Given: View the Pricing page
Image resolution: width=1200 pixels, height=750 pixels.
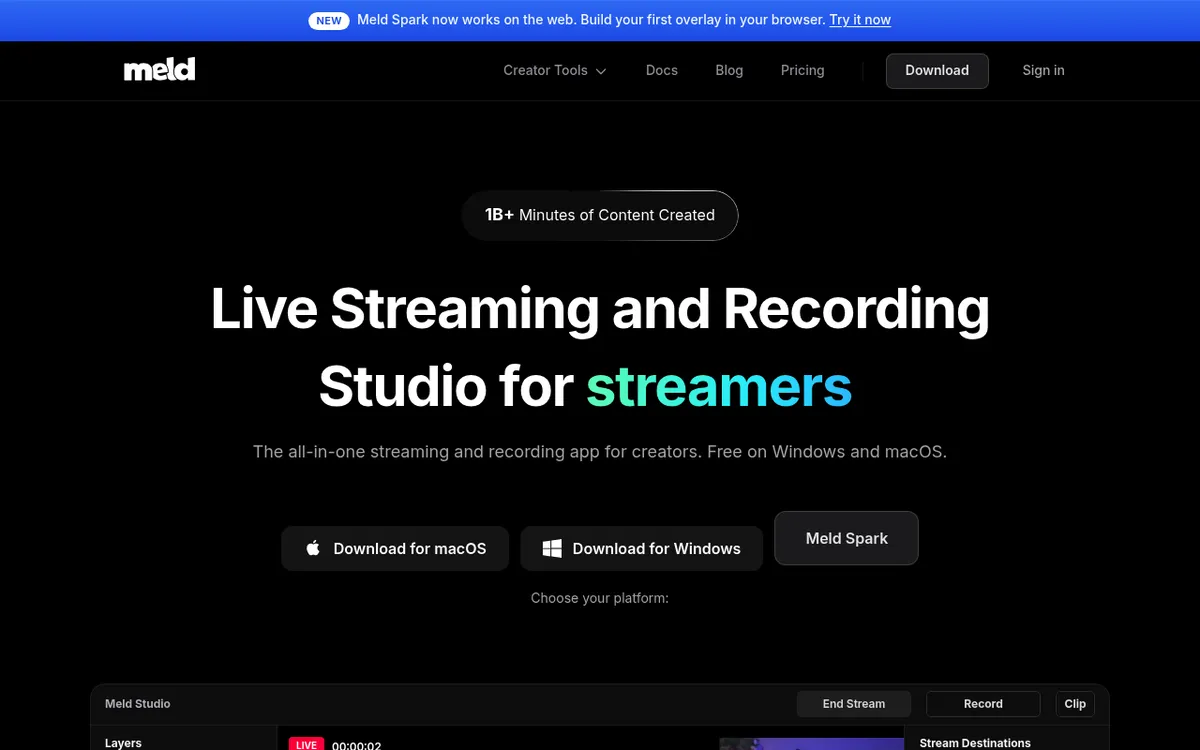Looking at the screenshot, I should pos(802,70).
